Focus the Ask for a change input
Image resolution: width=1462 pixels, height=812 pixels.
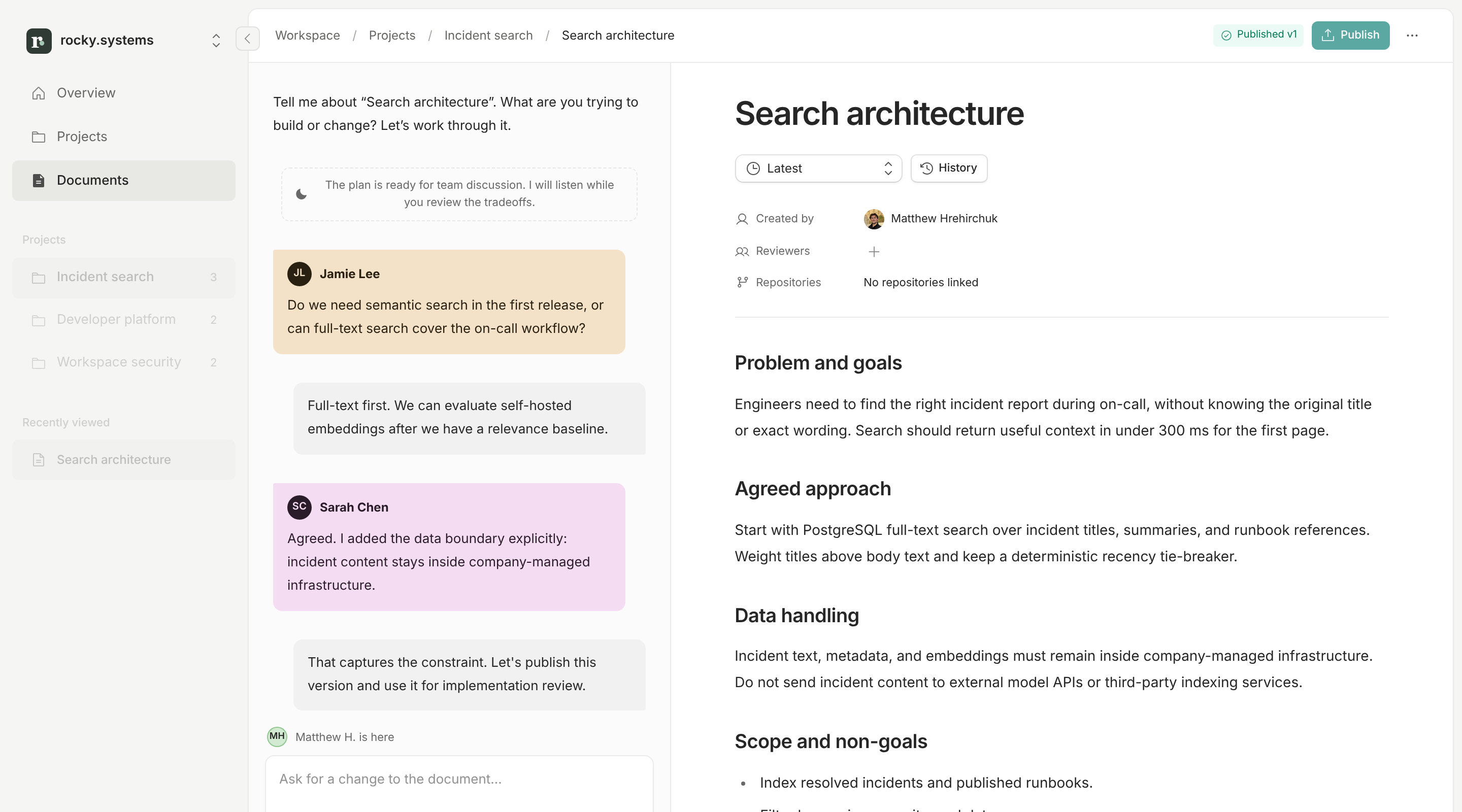point(459,783)
